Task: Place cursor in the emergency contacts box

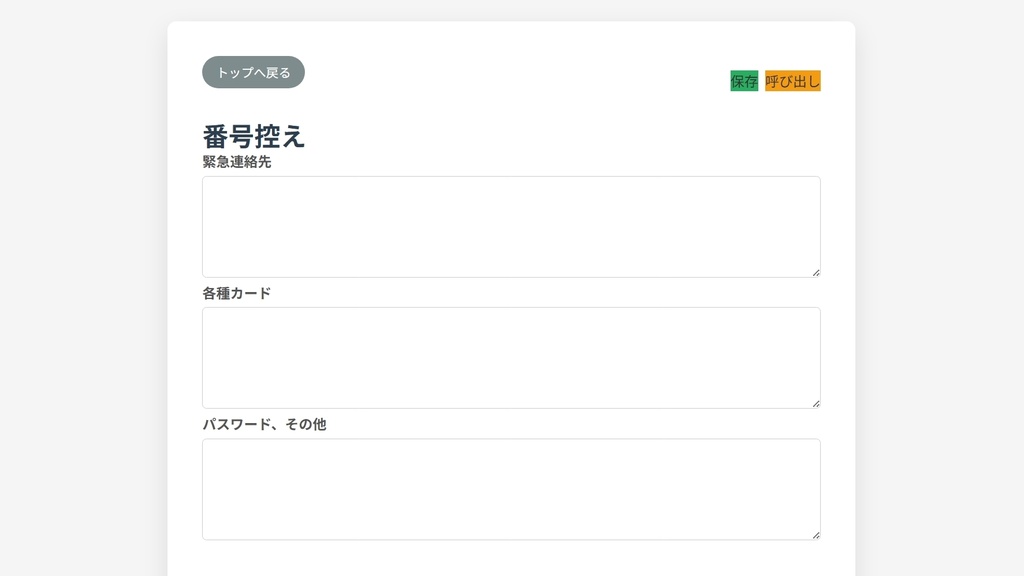Action: coord(510,225)
